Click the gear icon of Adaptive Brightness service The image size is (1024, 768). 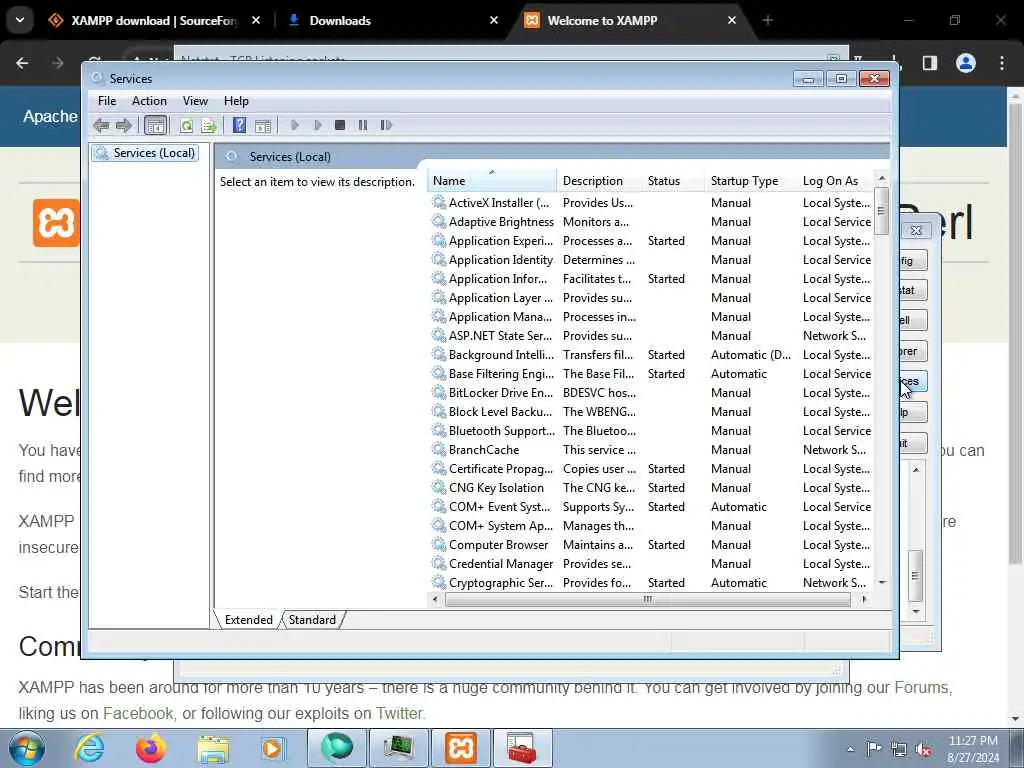pos(439,221)
